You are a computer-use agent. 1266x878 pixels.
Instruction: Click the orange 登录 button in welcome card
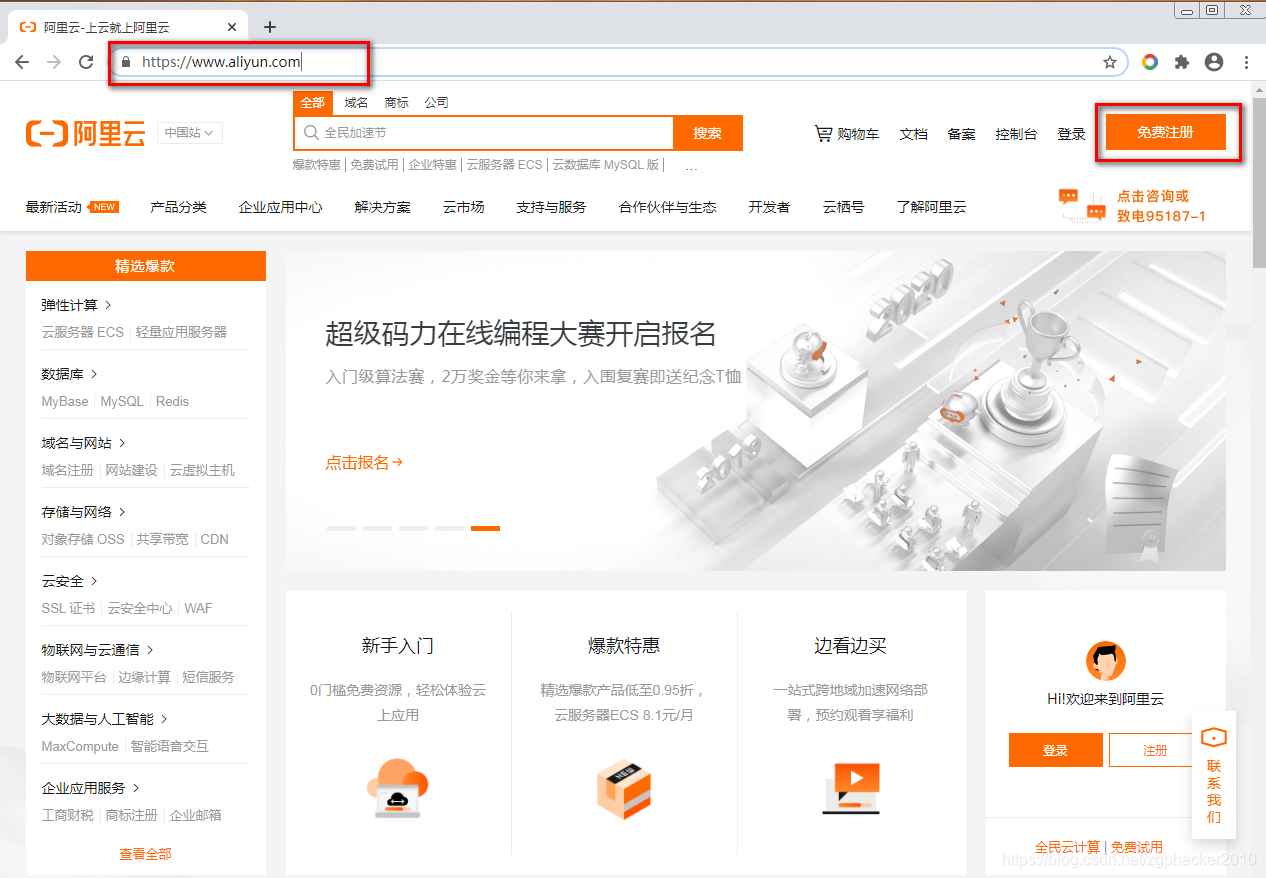point(1056,750)
